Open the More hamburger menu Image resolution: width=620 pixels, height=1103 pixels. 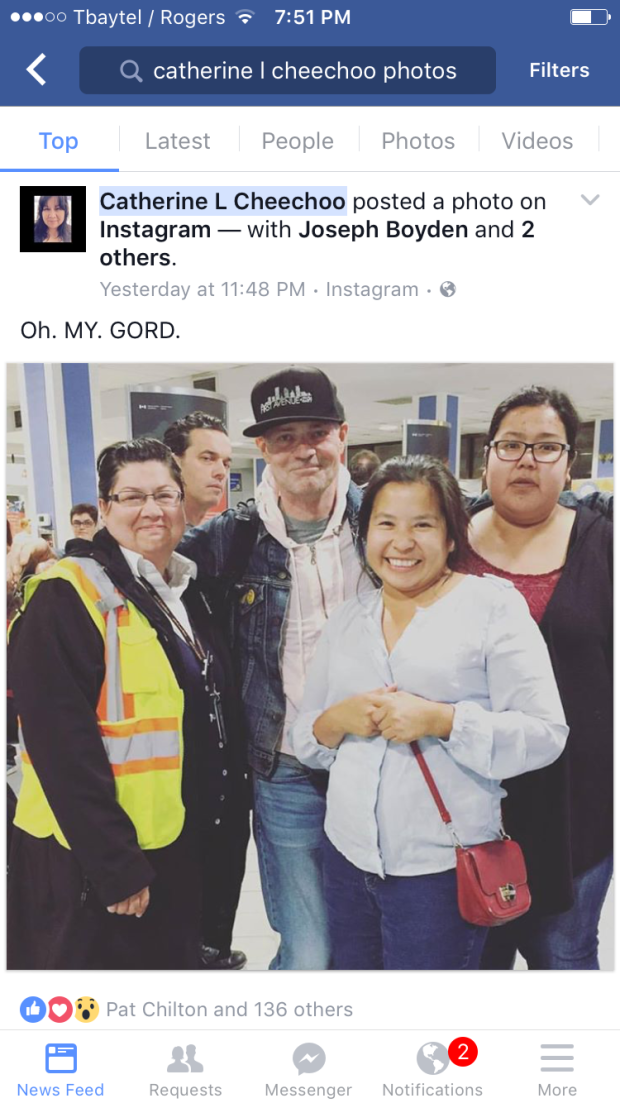pos(557,1057)
